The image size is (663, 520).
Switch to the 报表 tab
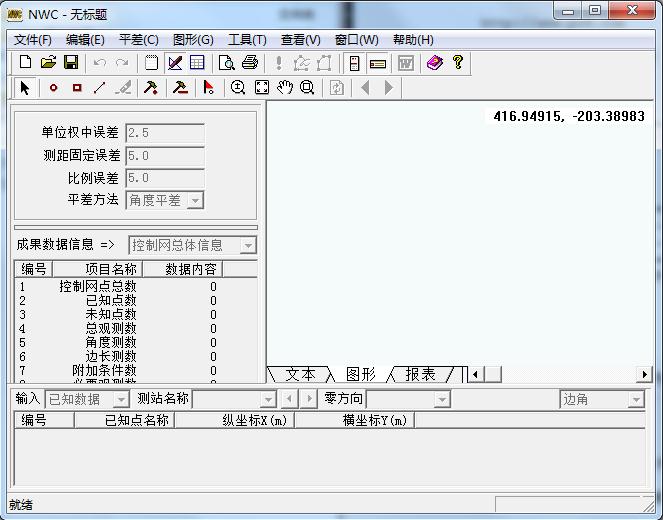pos(420,374)
